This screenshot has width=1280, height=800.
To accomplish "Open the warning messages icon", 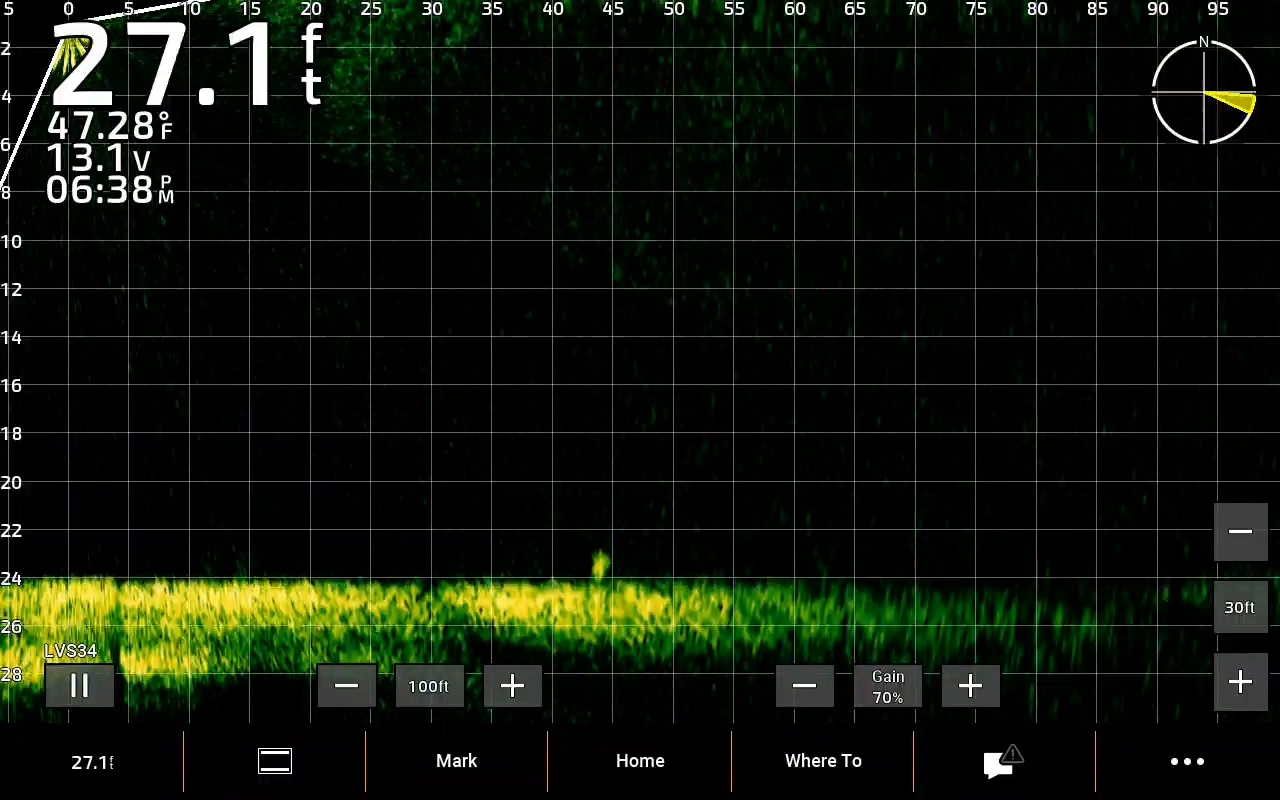I will coord(1004,761).
